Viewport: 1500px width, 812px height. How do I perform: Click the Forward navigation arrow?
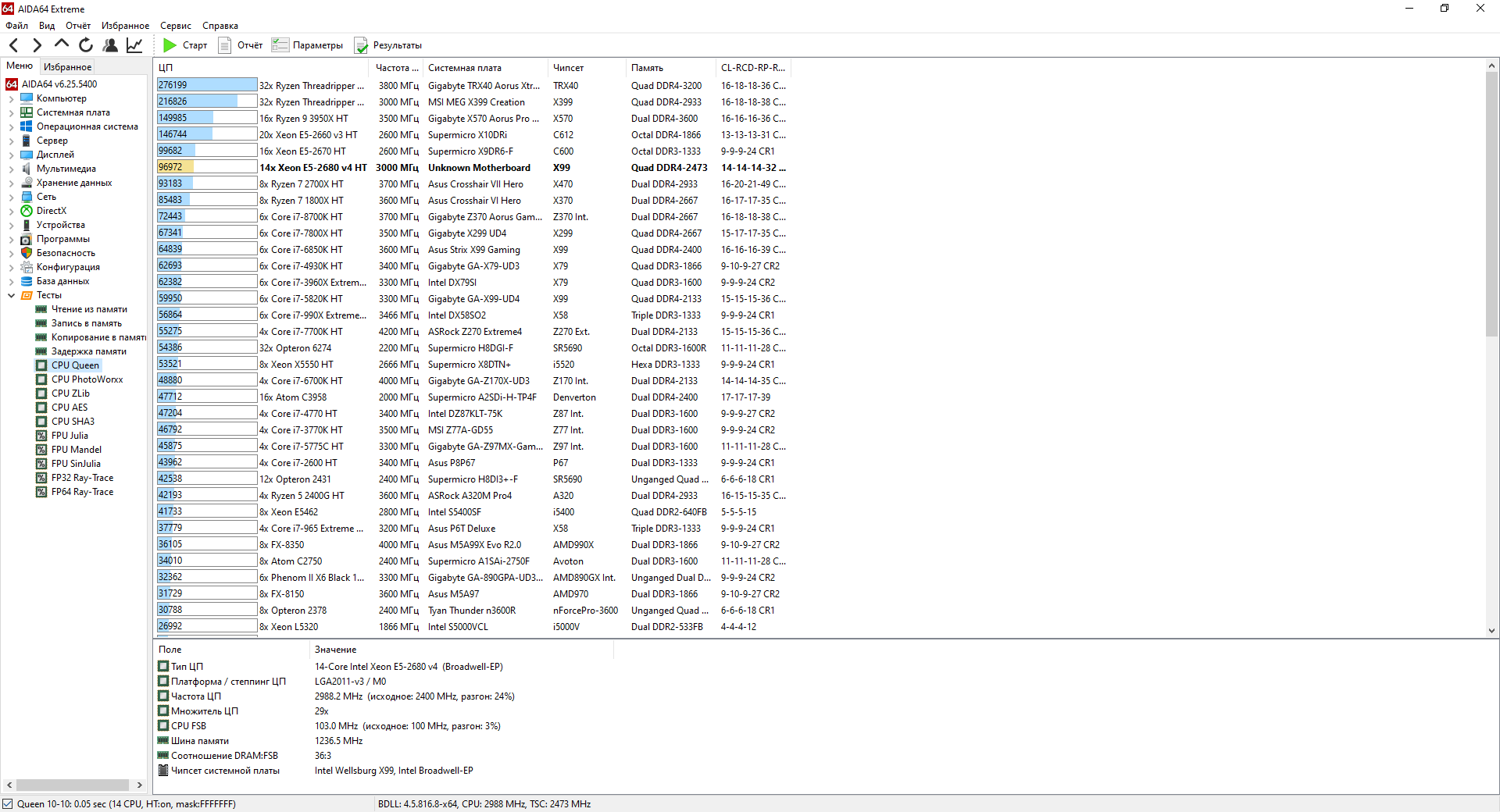tap(37, 45)
